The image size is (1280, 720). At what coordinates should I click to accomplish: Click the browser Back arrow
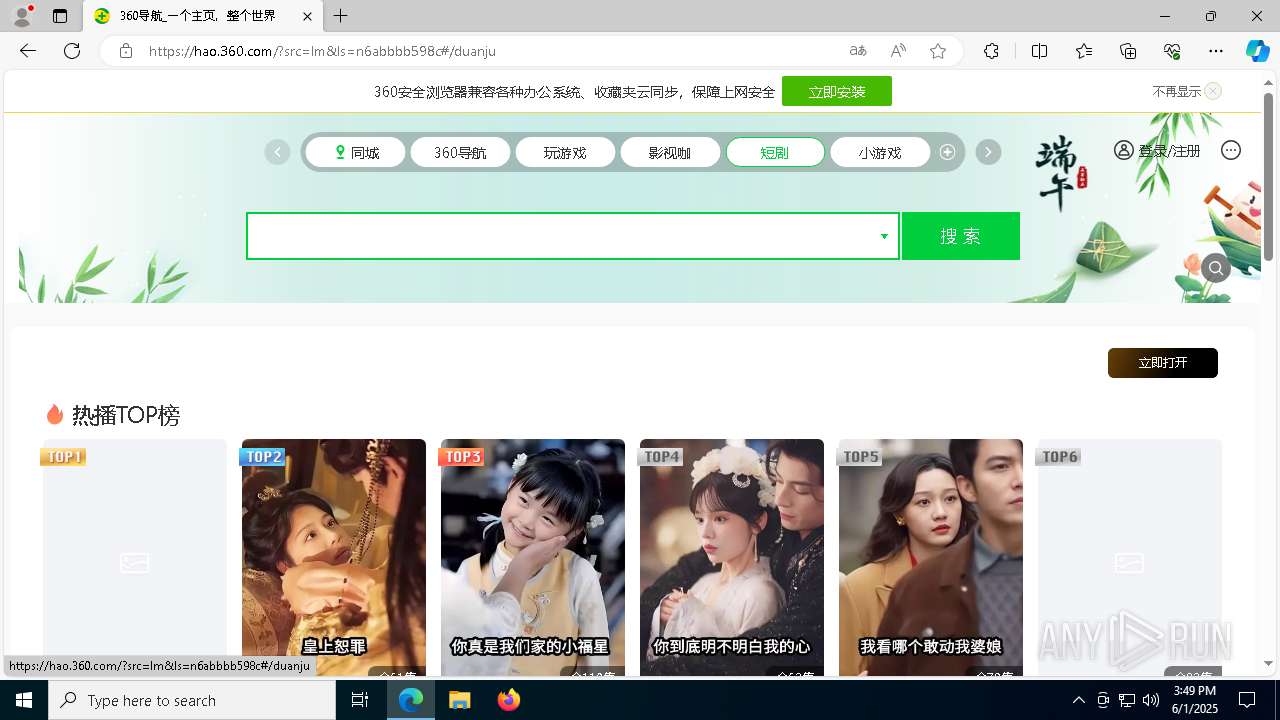point(28,51)
